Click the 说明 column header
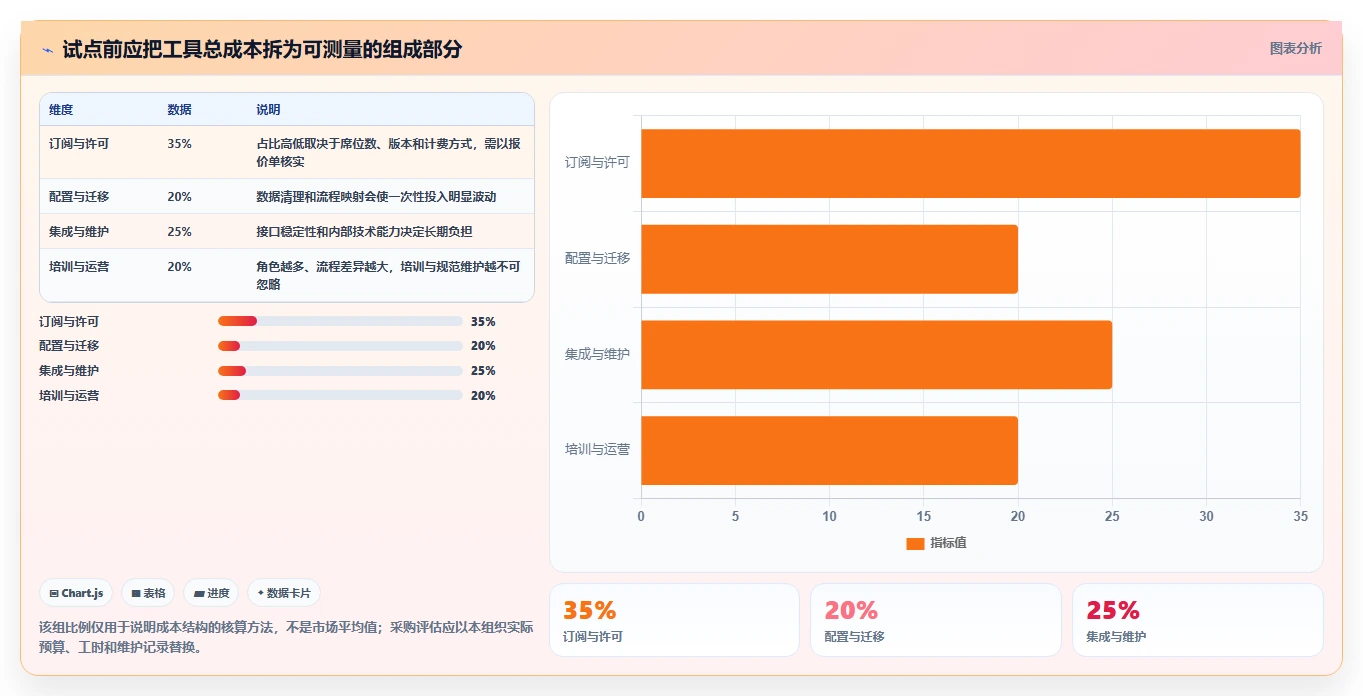 (x=268, y=110)
